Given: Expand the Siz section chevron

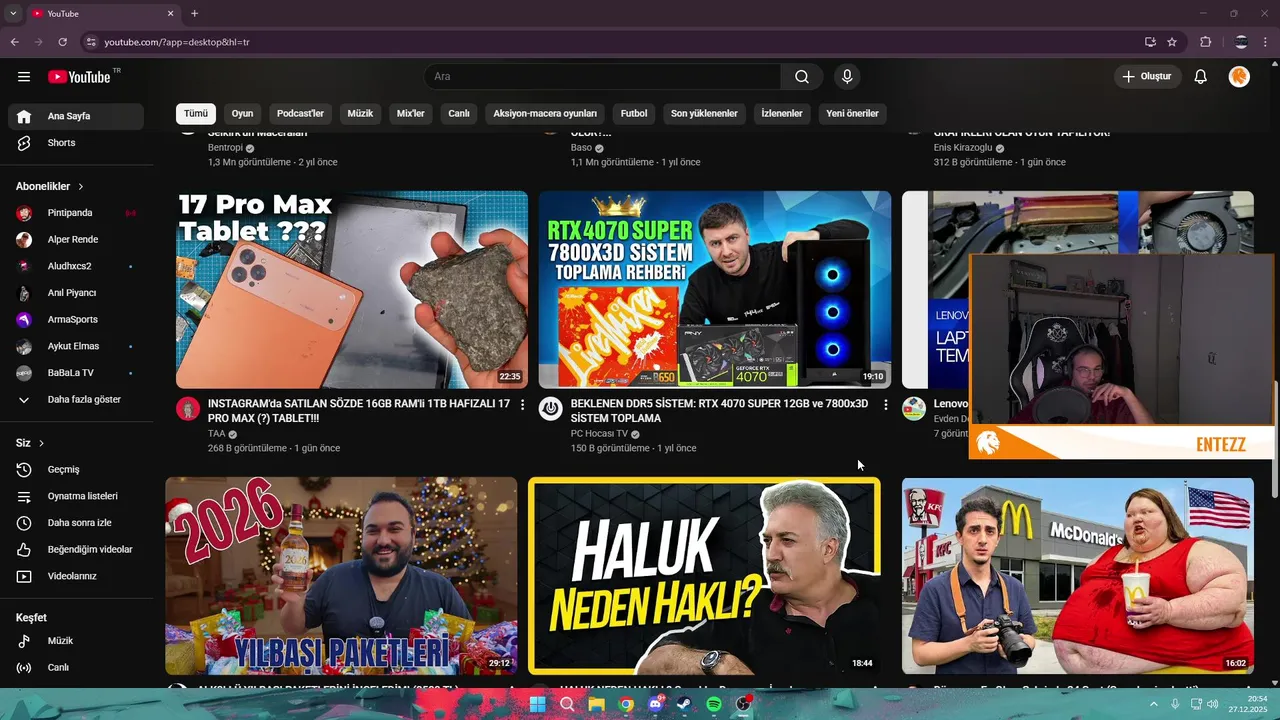Looking at the screenshot, I should pyautogui.click(x=41, y=443).
